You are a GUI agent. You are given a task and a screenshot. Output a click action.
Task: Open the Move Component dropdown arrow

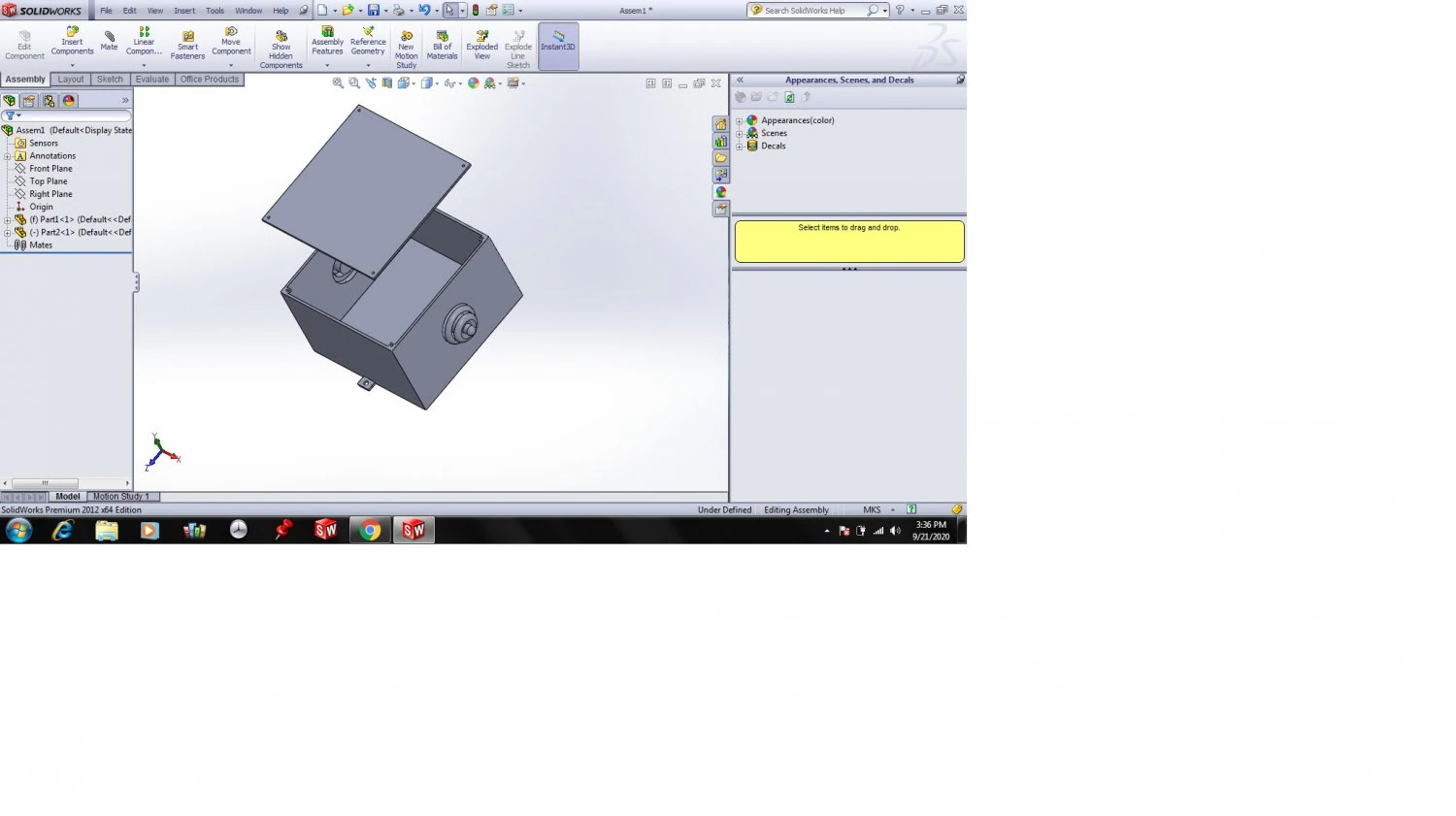(x=231, y=65)
